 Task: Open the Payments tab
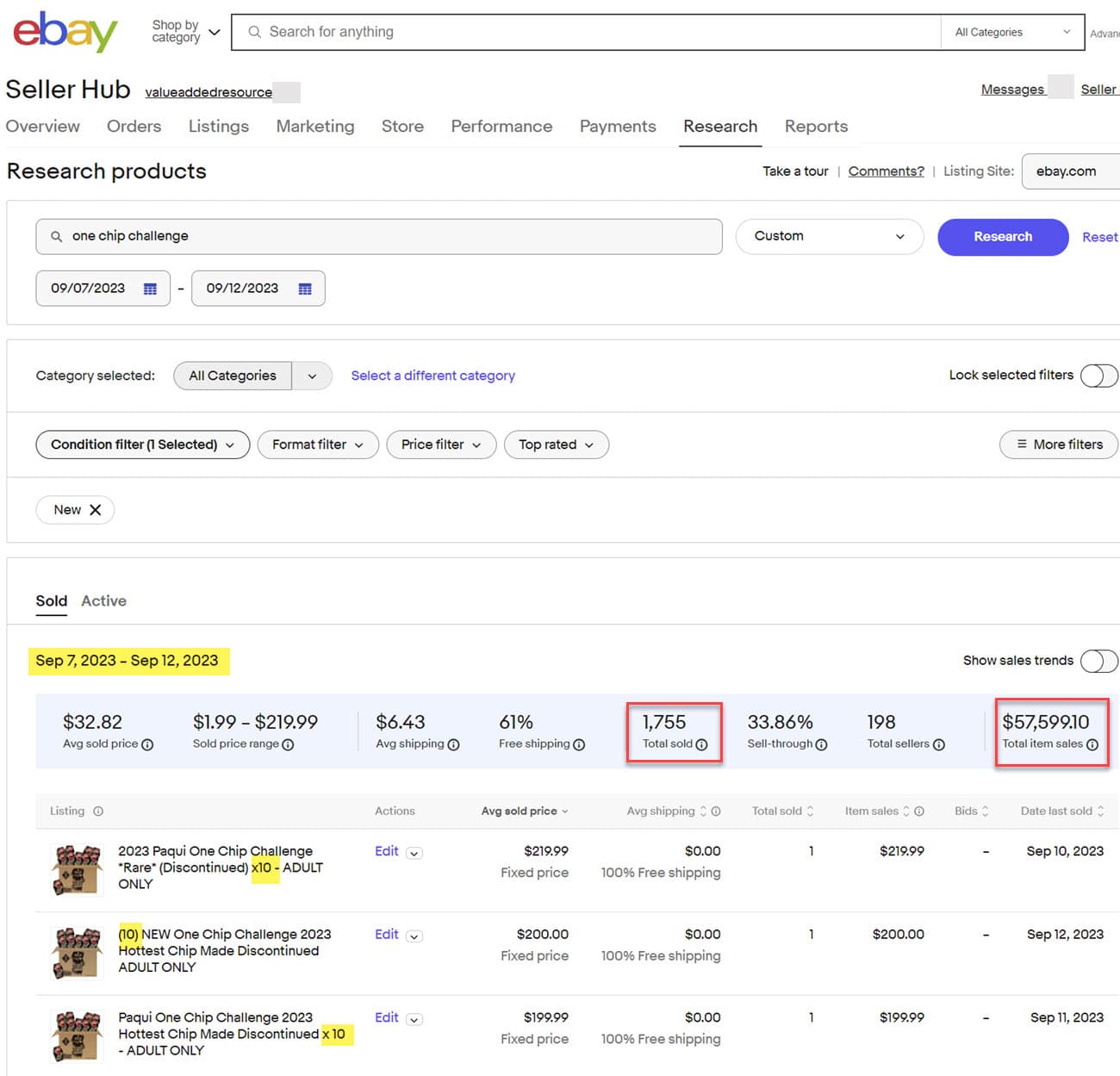[x=618, y=126]
